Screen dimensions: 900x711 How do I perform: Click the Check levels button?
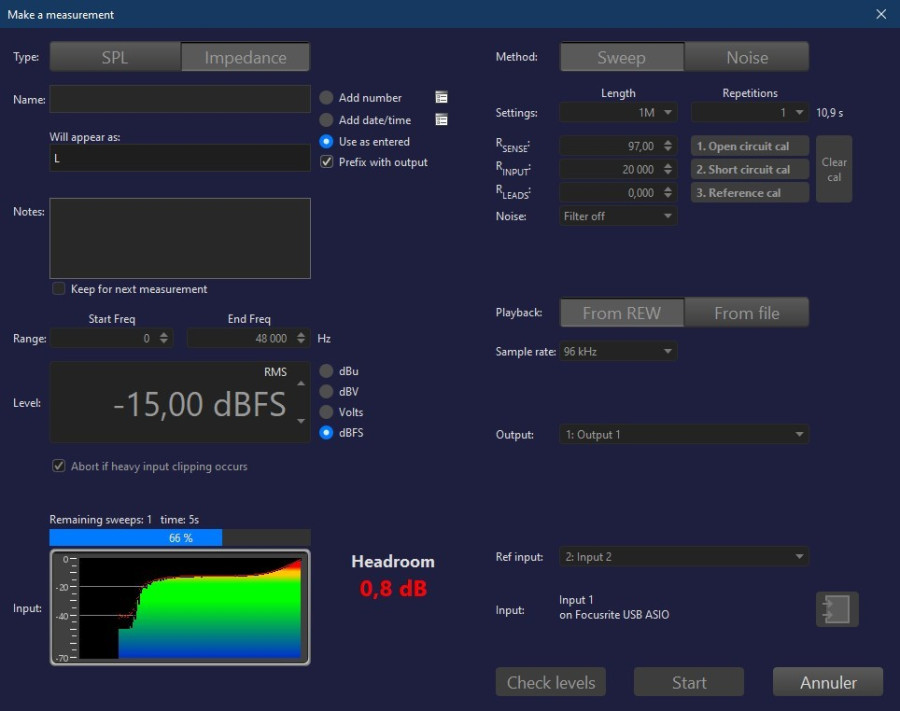pos(550,682)
